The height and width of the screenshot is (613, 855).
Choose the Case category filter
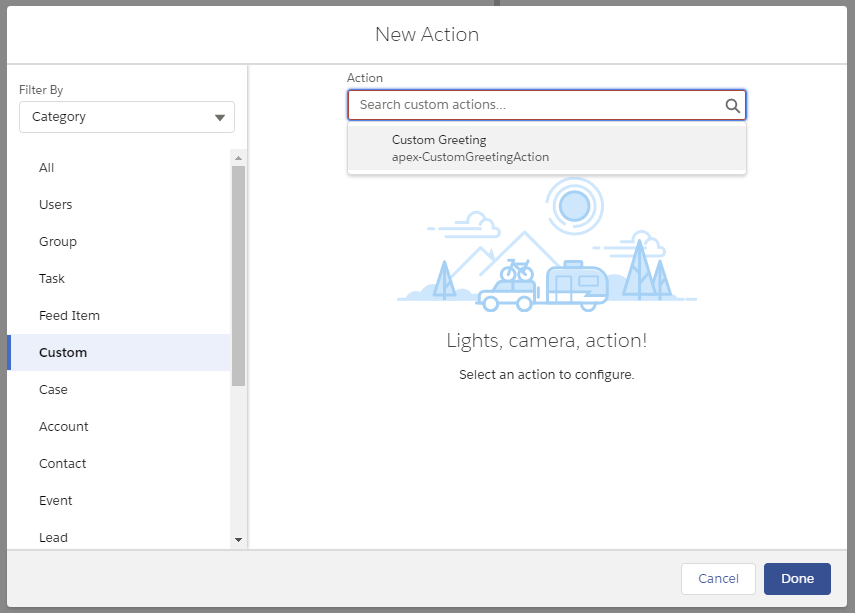coord(53,389)
